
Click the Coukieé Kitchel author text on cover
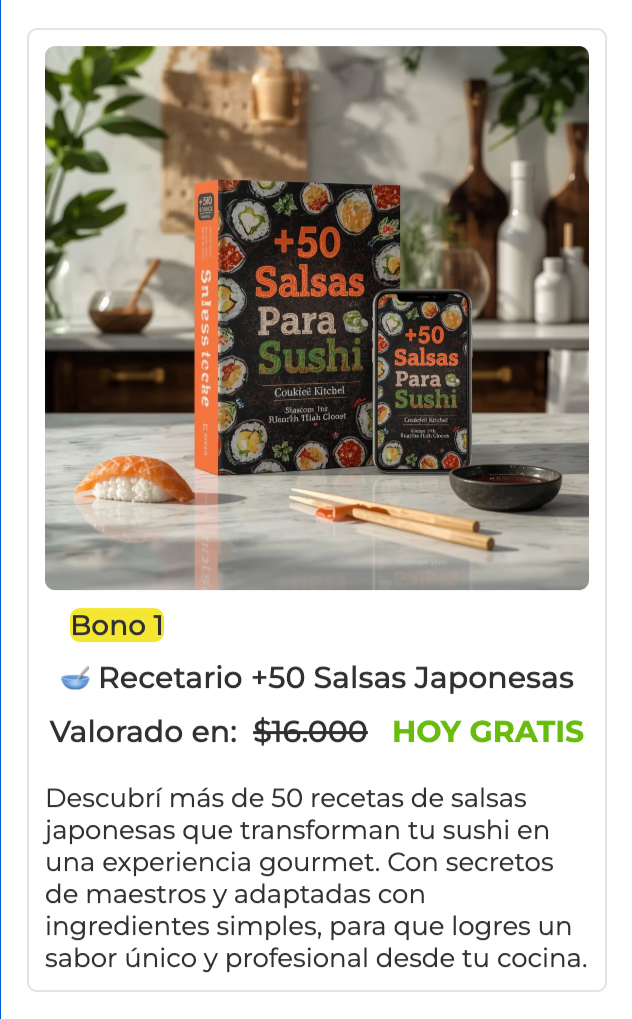click(309, 391)
